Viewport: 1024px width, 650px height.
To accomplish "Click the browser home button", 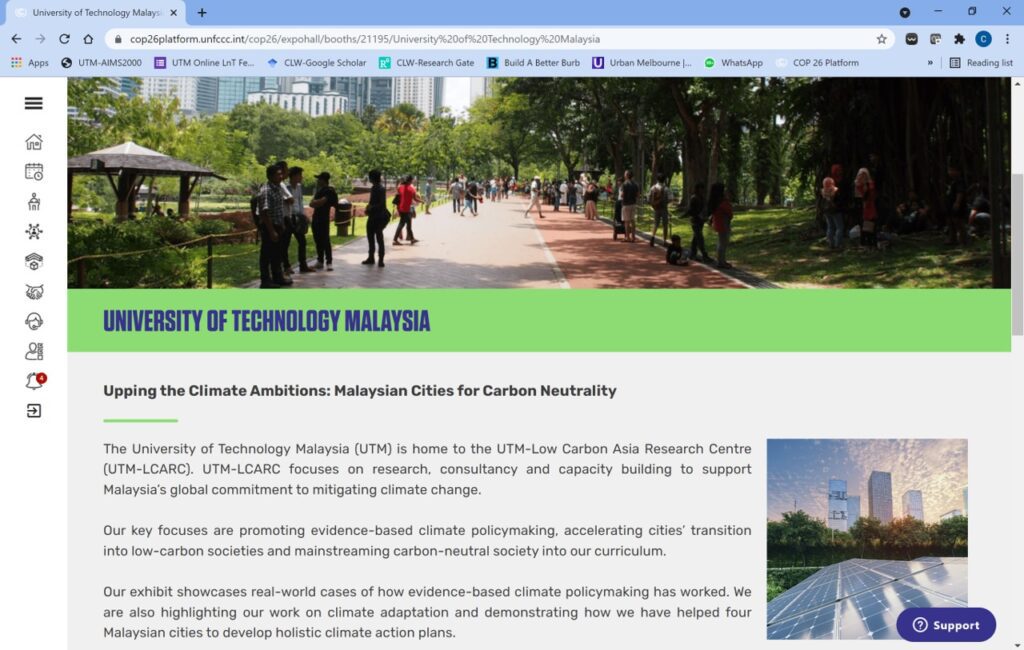I will point(88,39).
